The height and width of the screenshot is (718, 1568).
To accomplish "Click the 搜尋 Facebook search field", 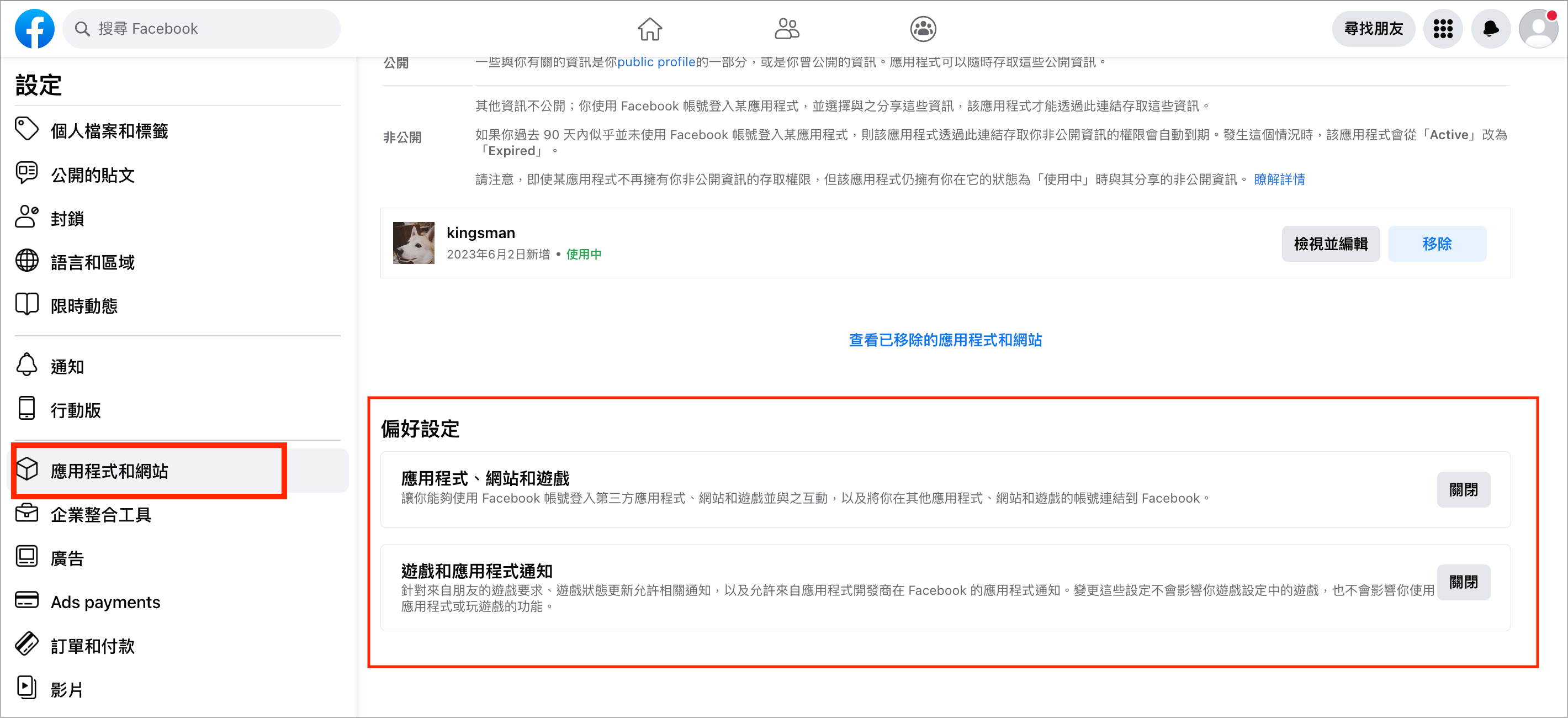I will (x=201, y=29).
